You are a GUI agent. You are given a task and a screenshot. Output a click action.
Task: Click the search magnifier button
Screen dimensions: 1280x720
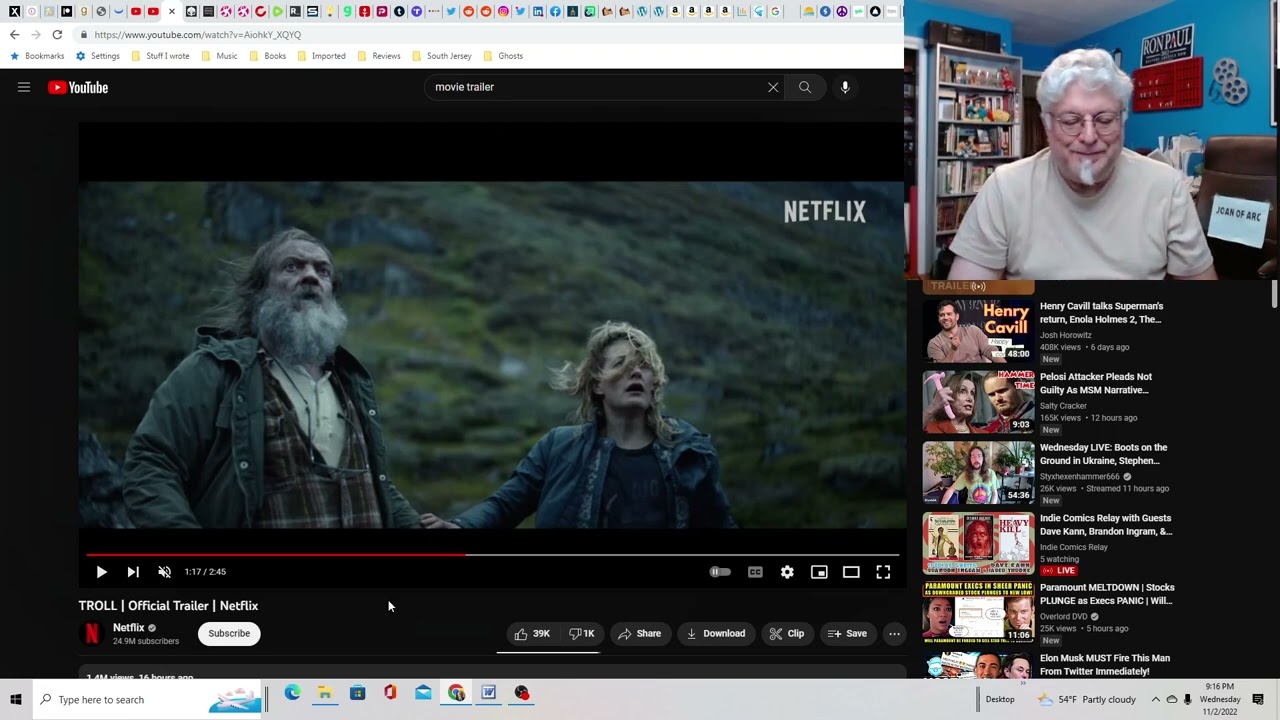coord(805,87)
